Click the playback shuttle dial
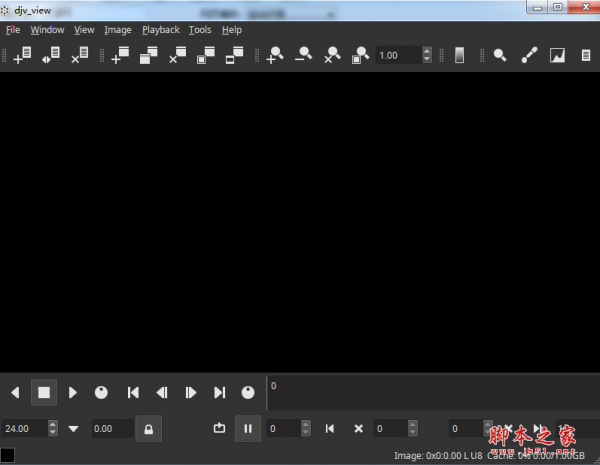Viewport: 600px width, 465px height. [101, 393]
